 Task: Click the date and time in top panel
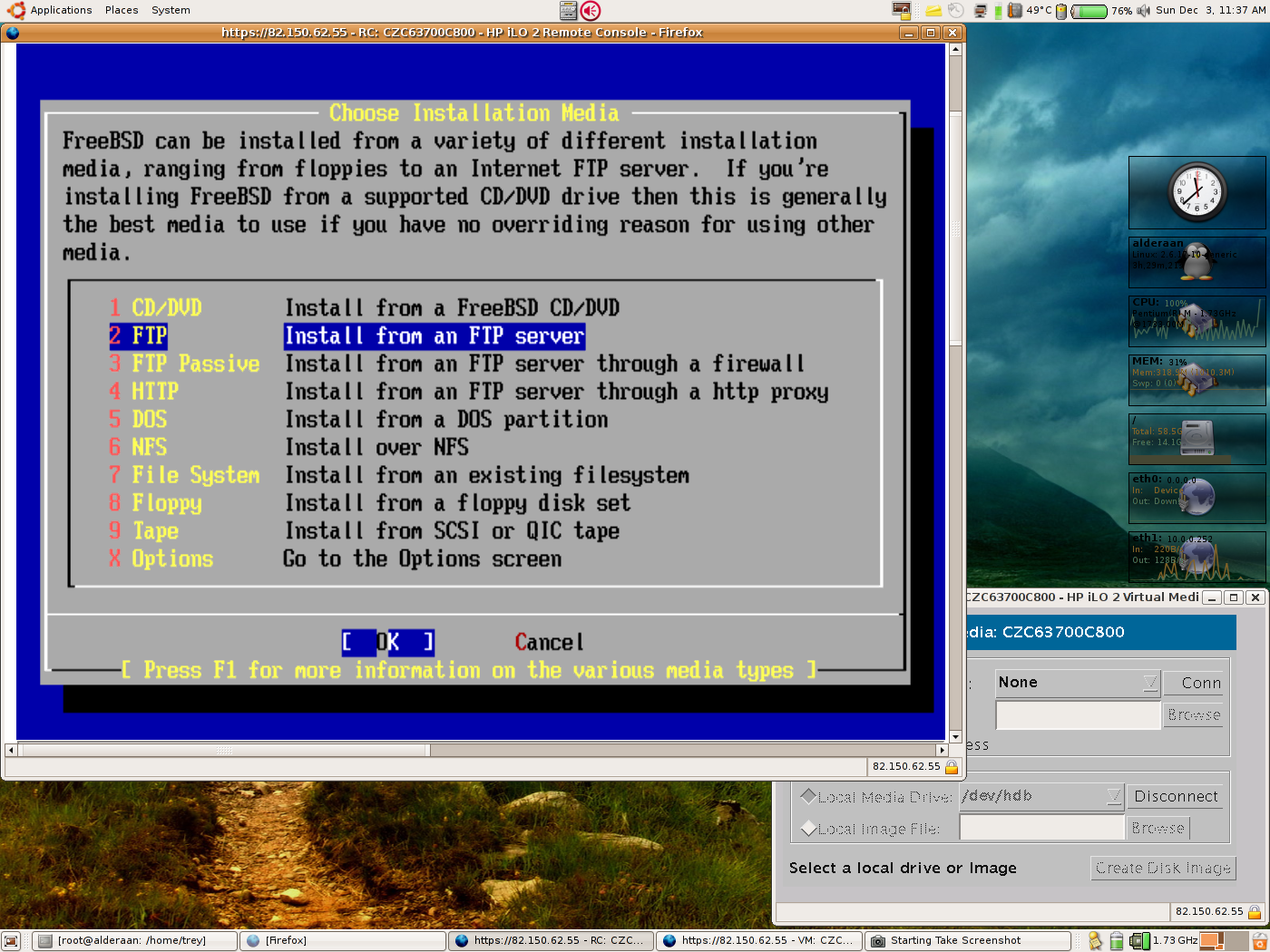click(1209, 10)
